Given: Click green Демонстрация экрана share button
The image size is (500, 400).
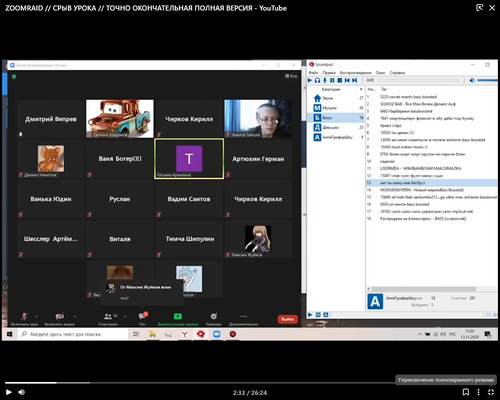Looking at the screenshot, I should [x=178, y=319].
